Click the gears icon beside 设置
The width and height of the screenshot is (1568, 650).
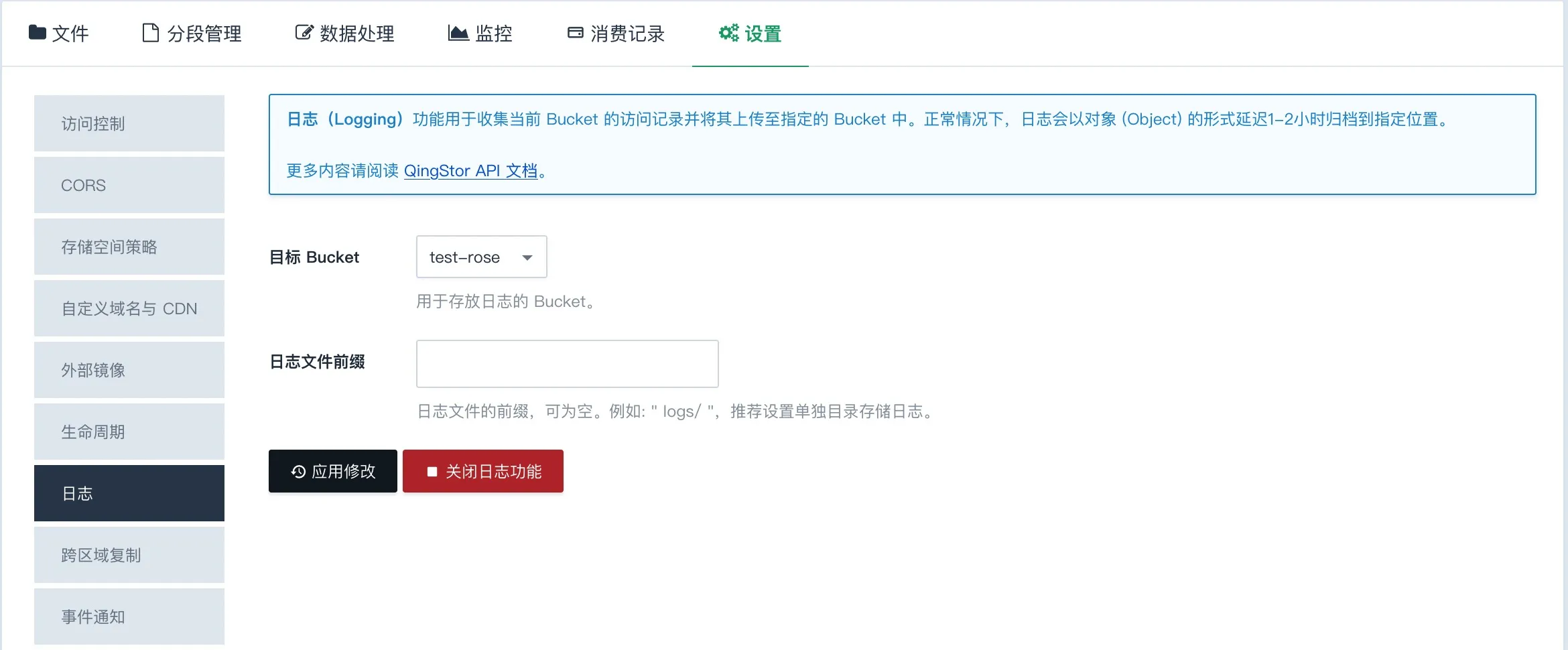tap(728, 33)
